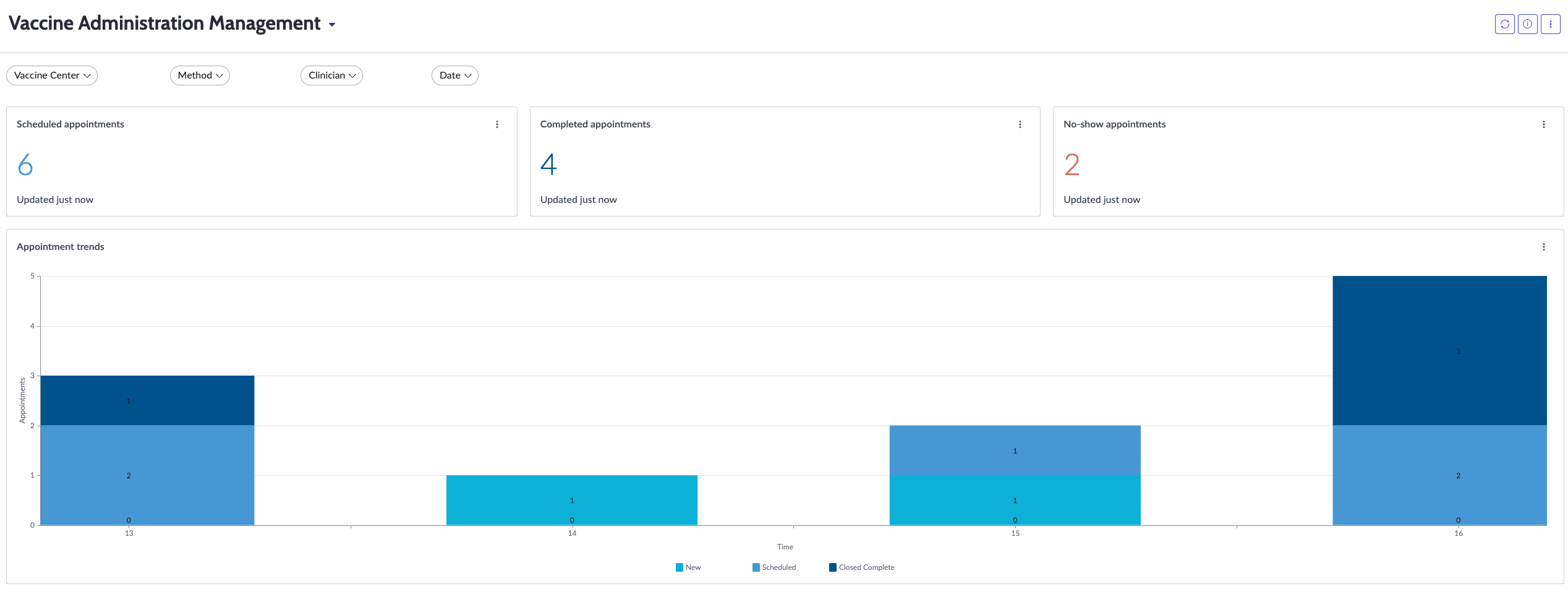Select the Closed Complete segment on day 13
1568x607 pixels.
[x=147, y=400]
